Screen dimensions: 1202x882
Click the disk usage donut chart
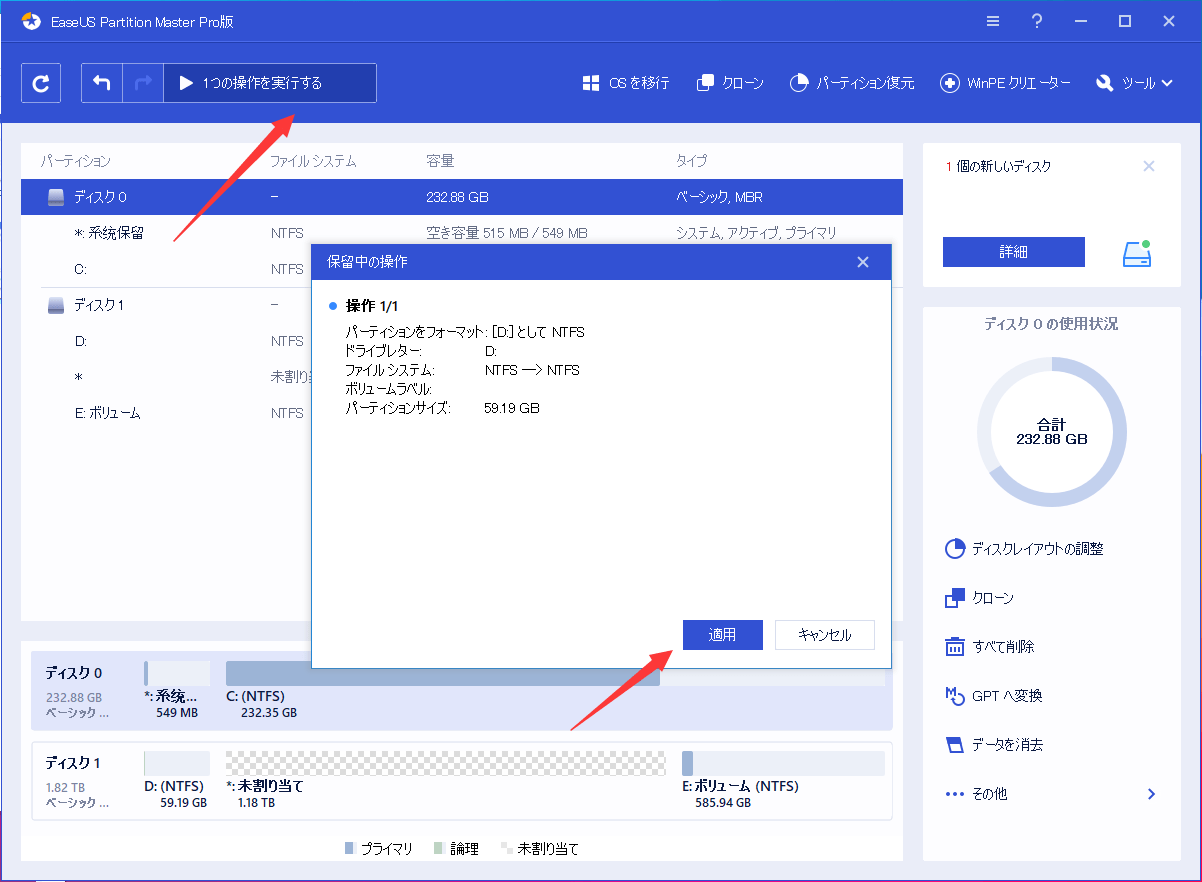pyautogui.click(x=1051, y=431)
